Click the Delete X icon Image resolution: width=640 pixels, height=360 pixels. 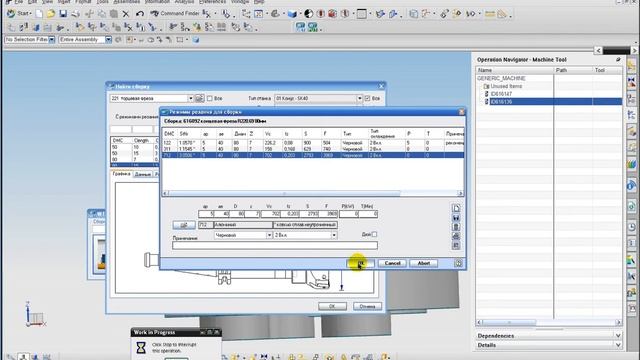tap(126, 14)
